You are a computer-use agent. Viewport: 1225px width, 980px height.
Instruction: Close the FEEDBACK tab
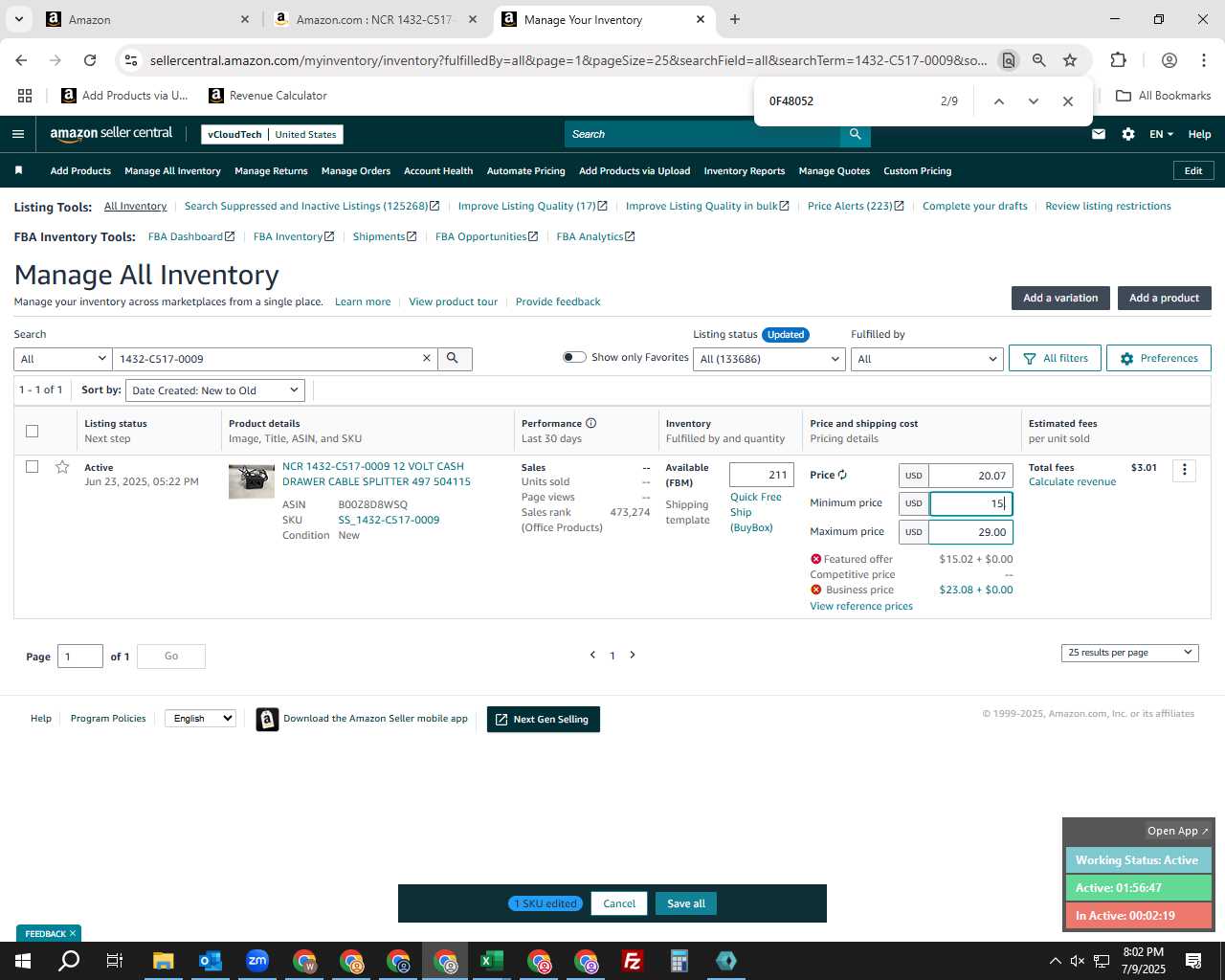73,933
